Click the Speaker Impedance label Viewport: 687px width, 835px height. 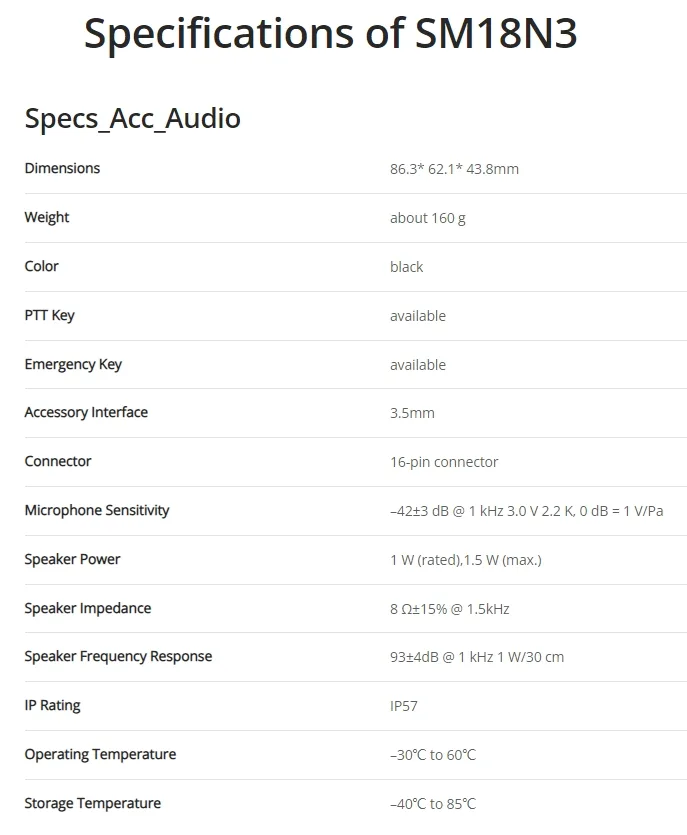pos(88,608)
